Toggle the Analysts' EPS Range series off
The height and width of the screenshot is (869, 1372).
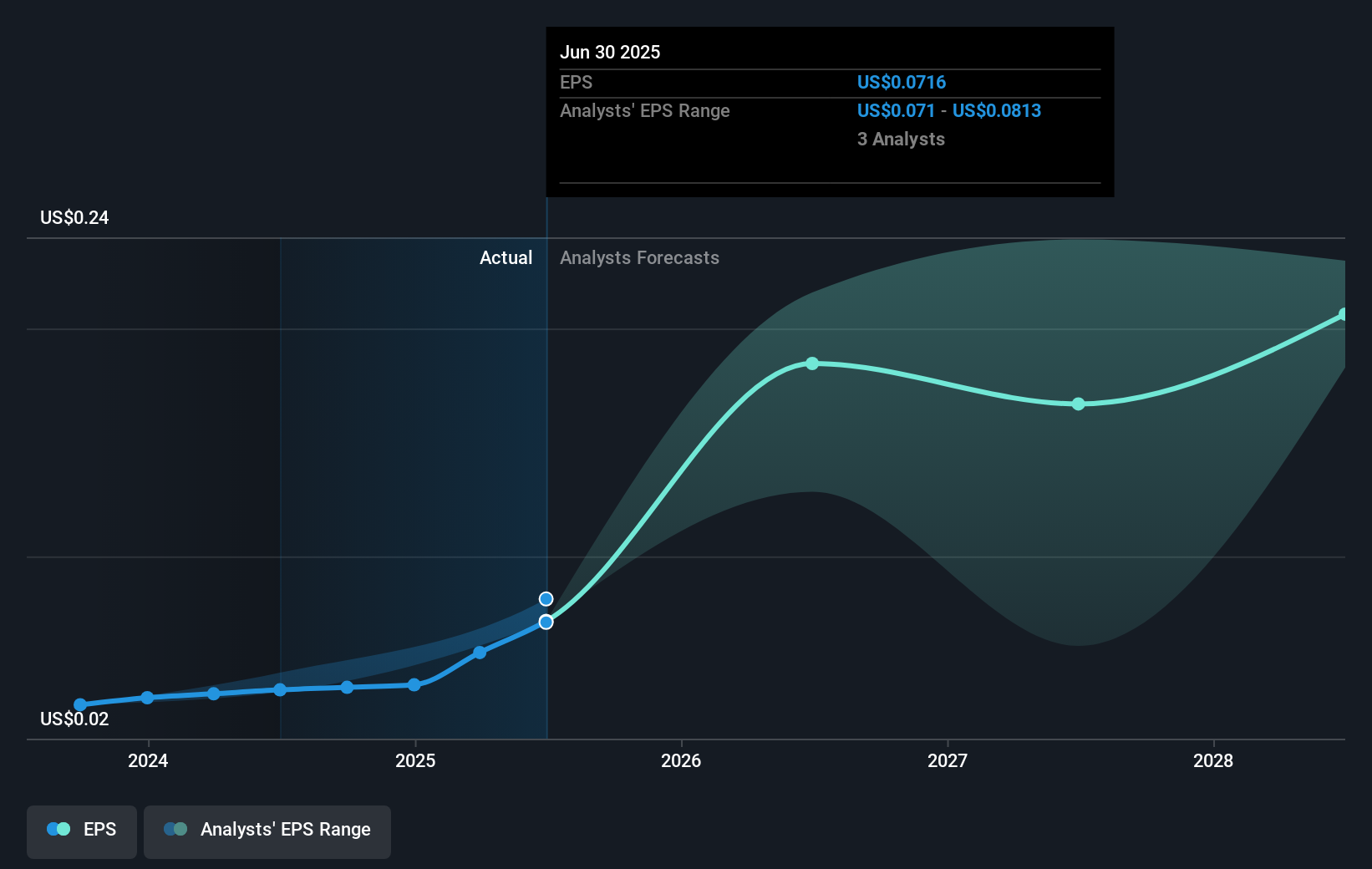pos(267,831)
